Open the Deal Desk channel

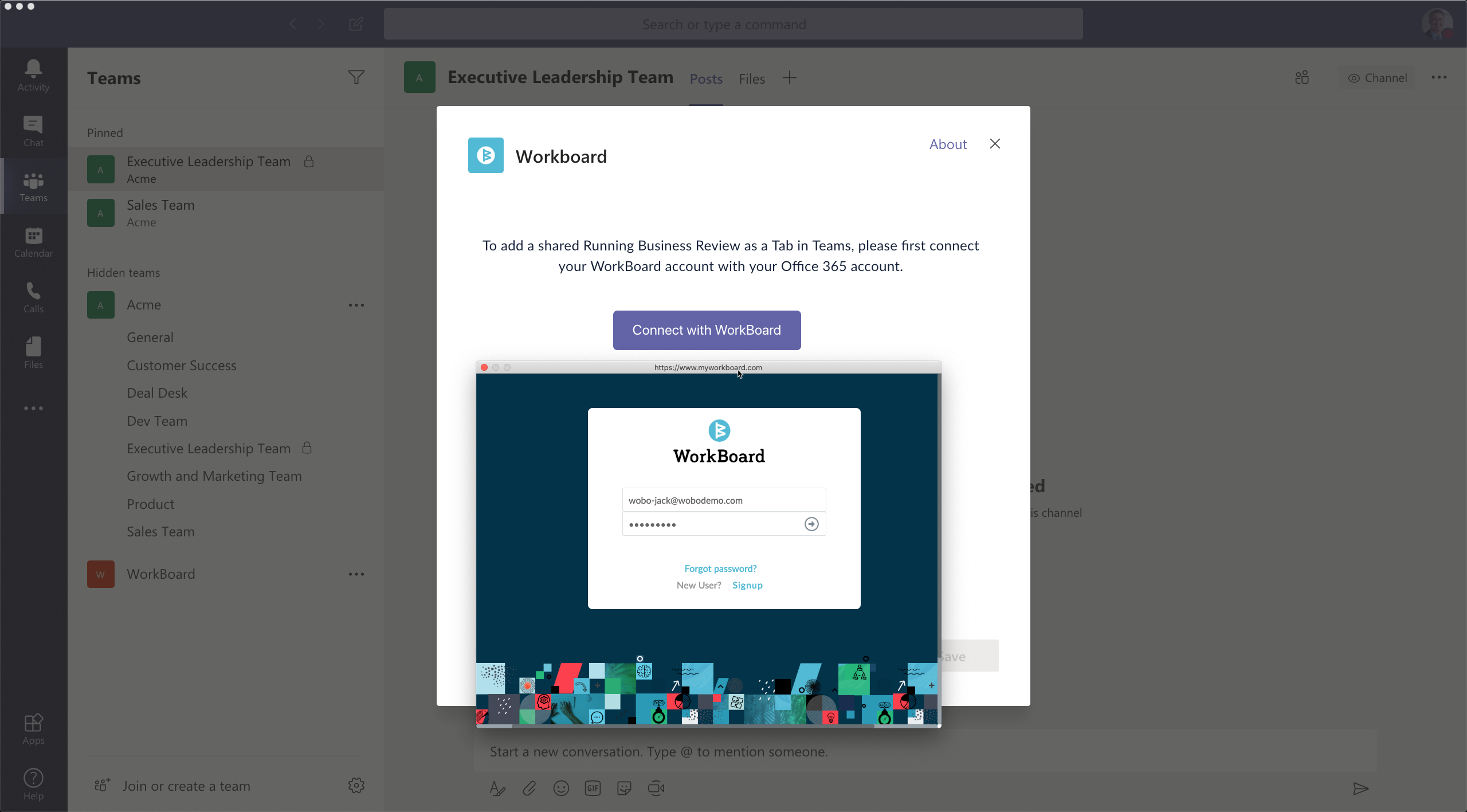(x=157, y=393)
